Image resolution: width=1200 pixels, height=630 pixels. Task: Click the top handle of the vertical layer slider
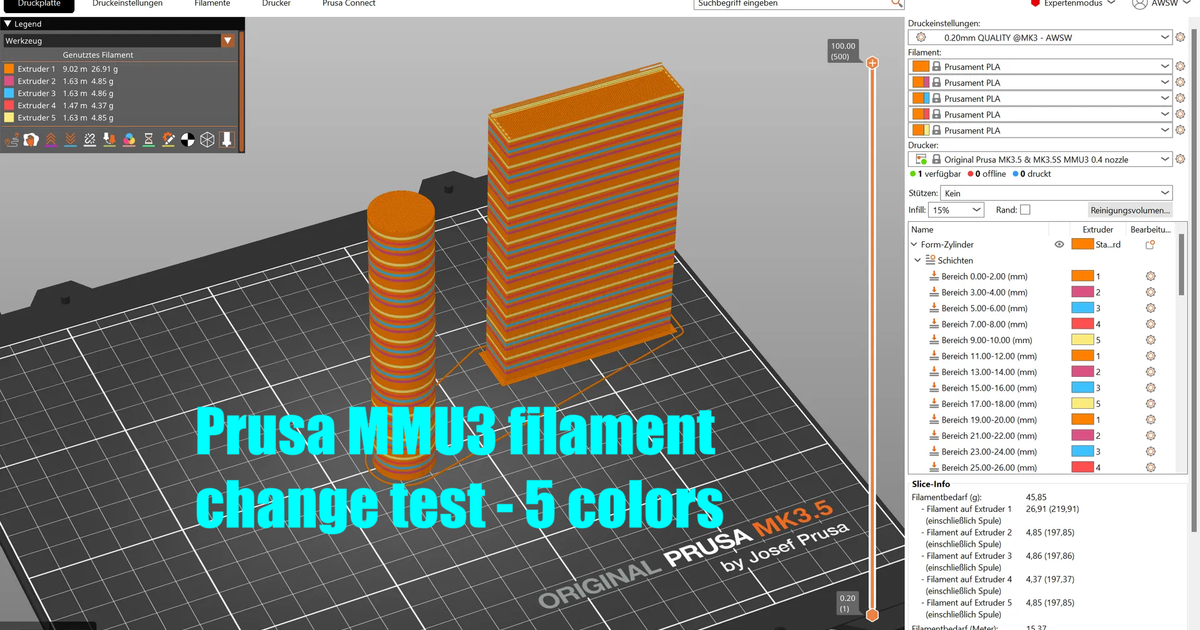point(873,62)
